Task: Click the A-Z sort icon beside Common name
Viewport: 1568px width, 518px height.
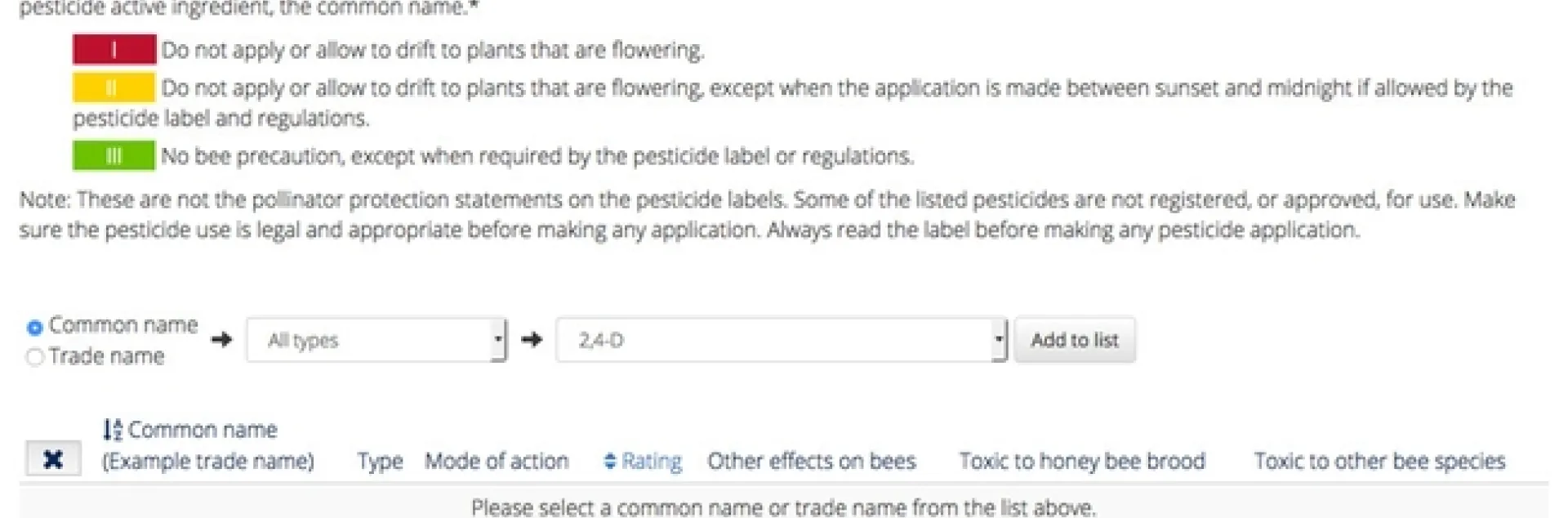Action: [x=114, y=428]
